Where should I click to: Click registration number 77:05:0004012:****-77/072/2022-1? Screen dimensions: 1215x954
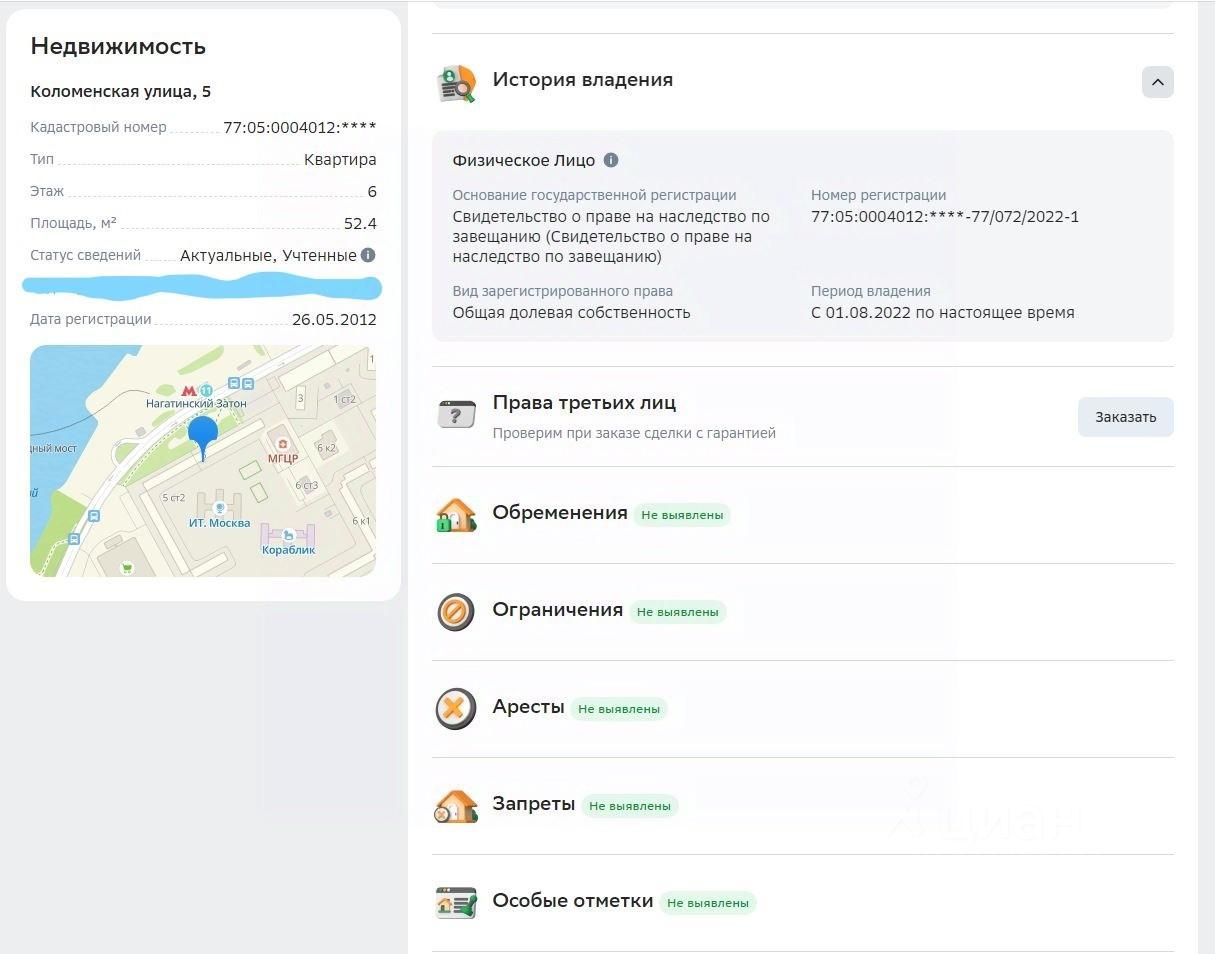click(x=945, y=216)
